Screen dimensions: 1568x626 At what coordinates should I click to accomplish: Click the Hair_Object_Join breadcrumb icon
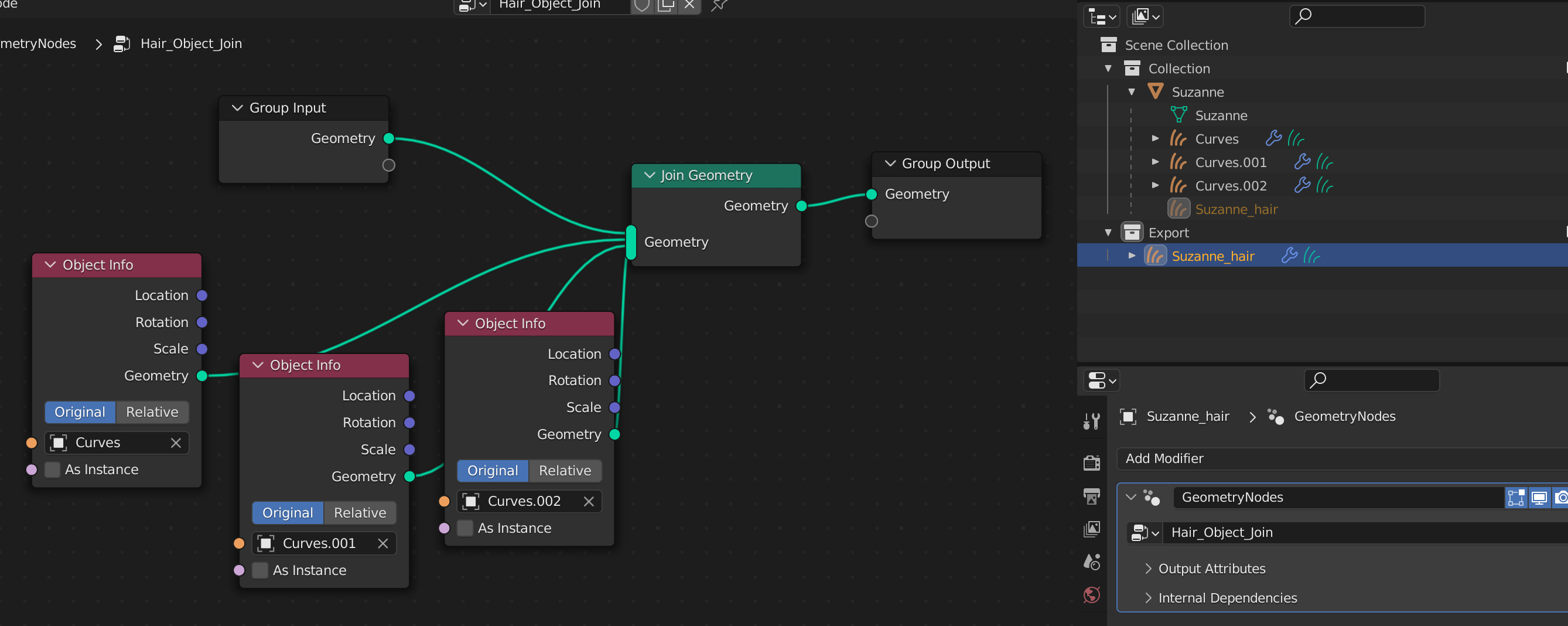[122, 44]
